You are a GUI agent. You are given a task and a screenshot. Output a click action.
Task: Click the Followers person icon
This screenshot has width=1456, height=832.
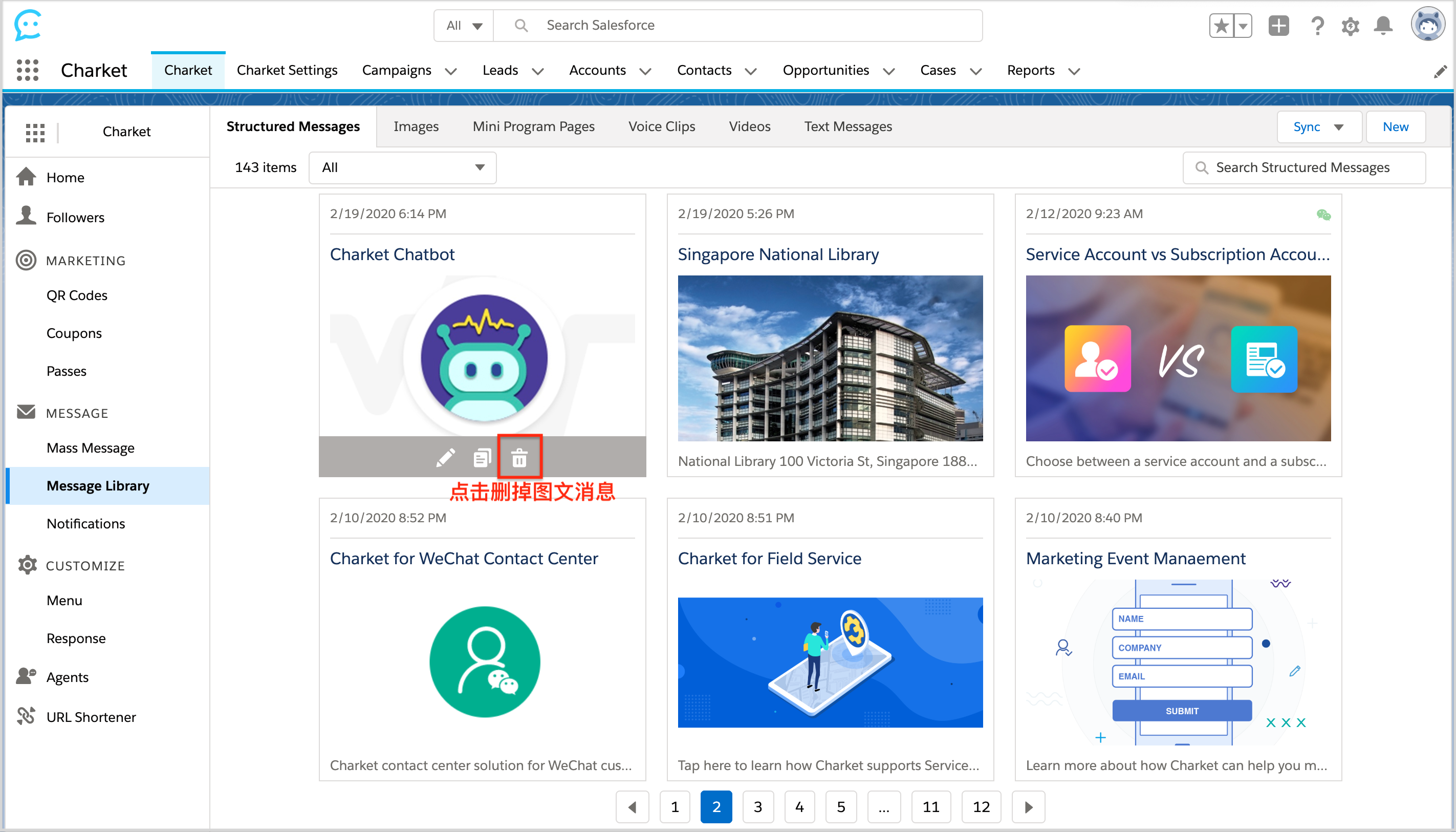click(26, 216)
